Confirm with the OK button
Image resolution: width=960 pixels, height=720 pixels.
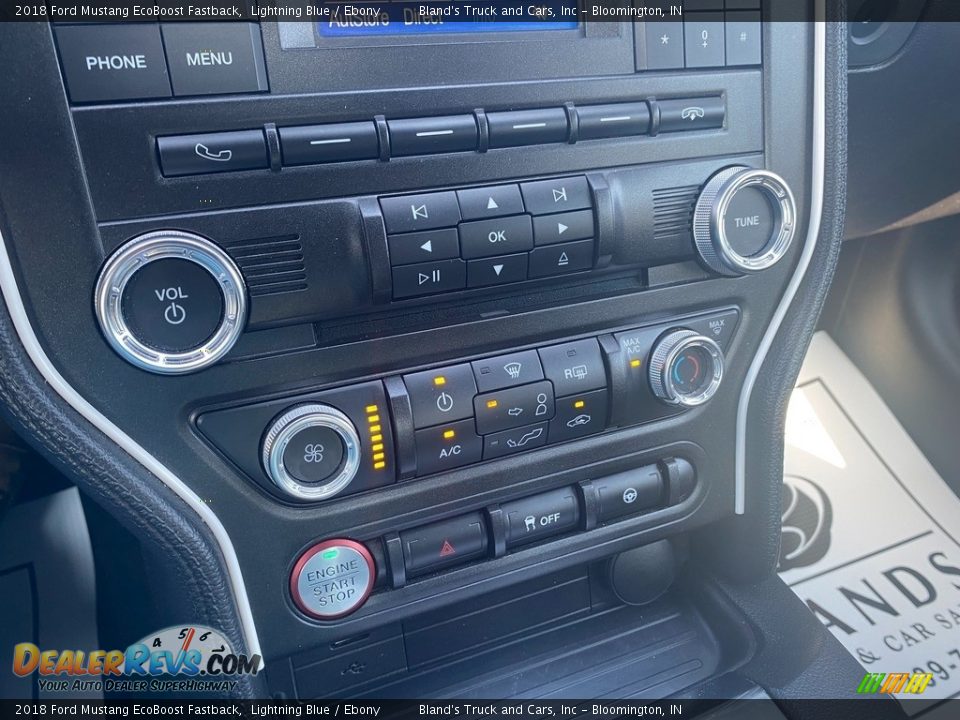pyautogui.click(x=497, y=236)
